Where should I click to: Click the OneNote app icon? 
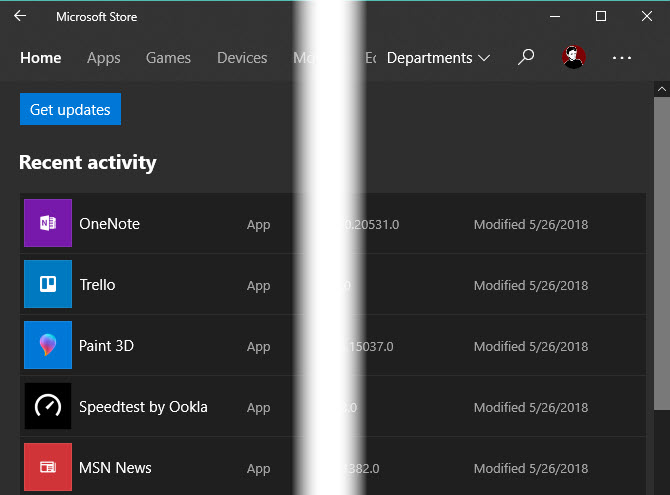(x=48, y=223)
